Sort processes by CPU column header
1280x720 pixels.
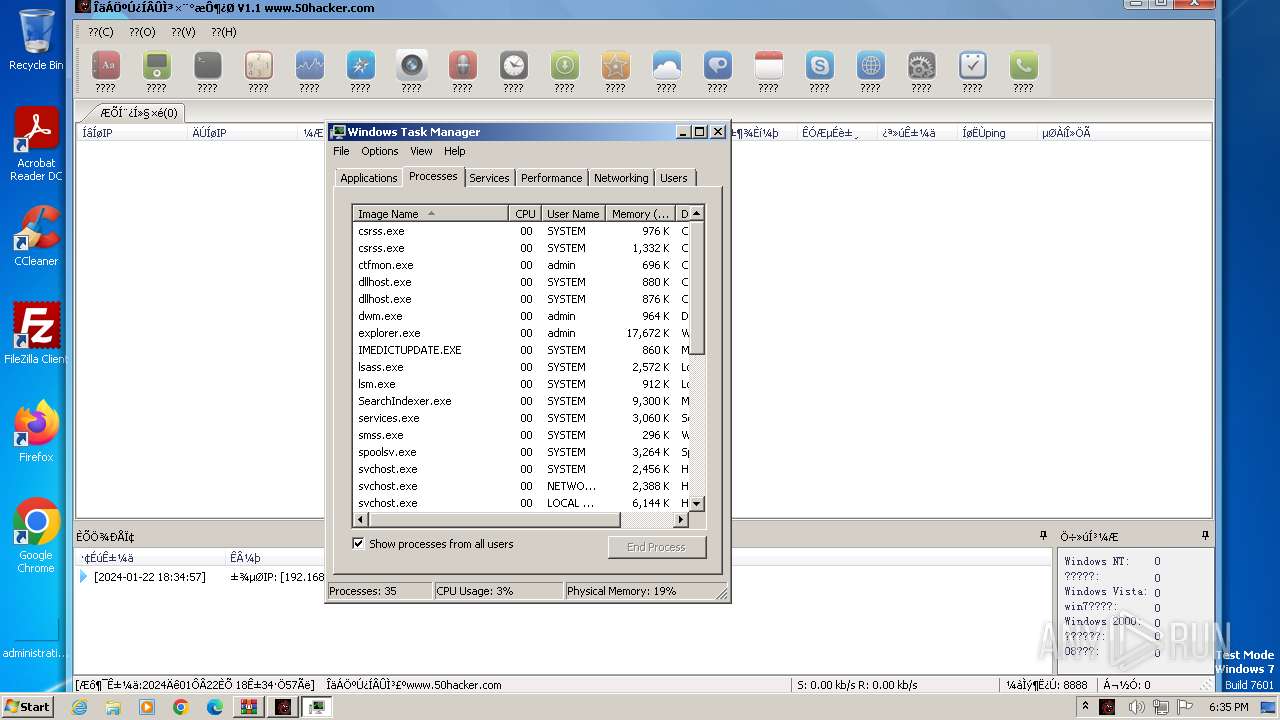tap(525, 214)
